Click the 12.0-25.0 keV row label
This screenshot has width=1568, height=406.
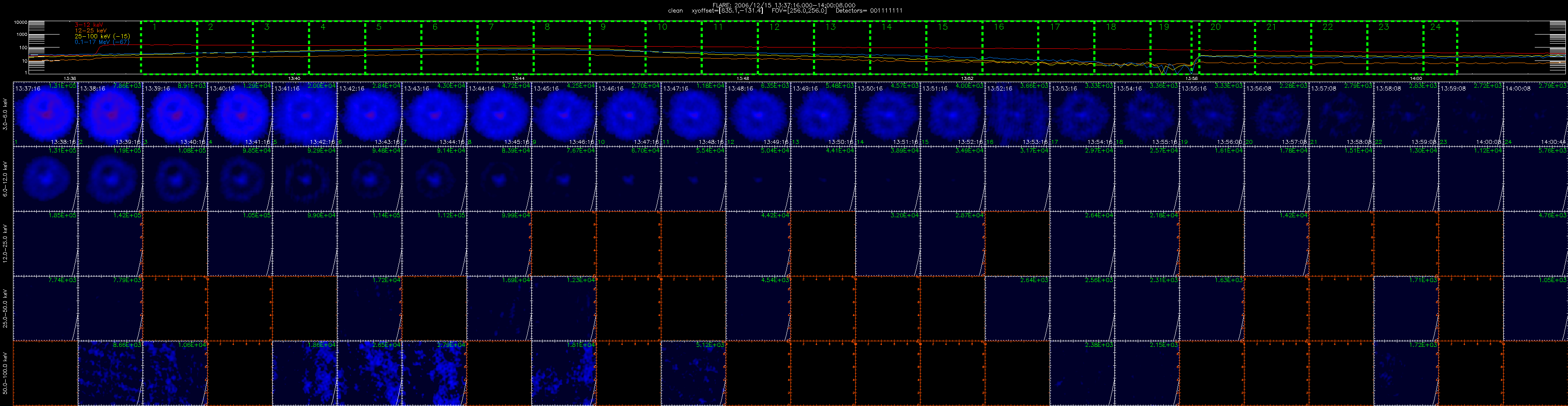pos(6,244)
